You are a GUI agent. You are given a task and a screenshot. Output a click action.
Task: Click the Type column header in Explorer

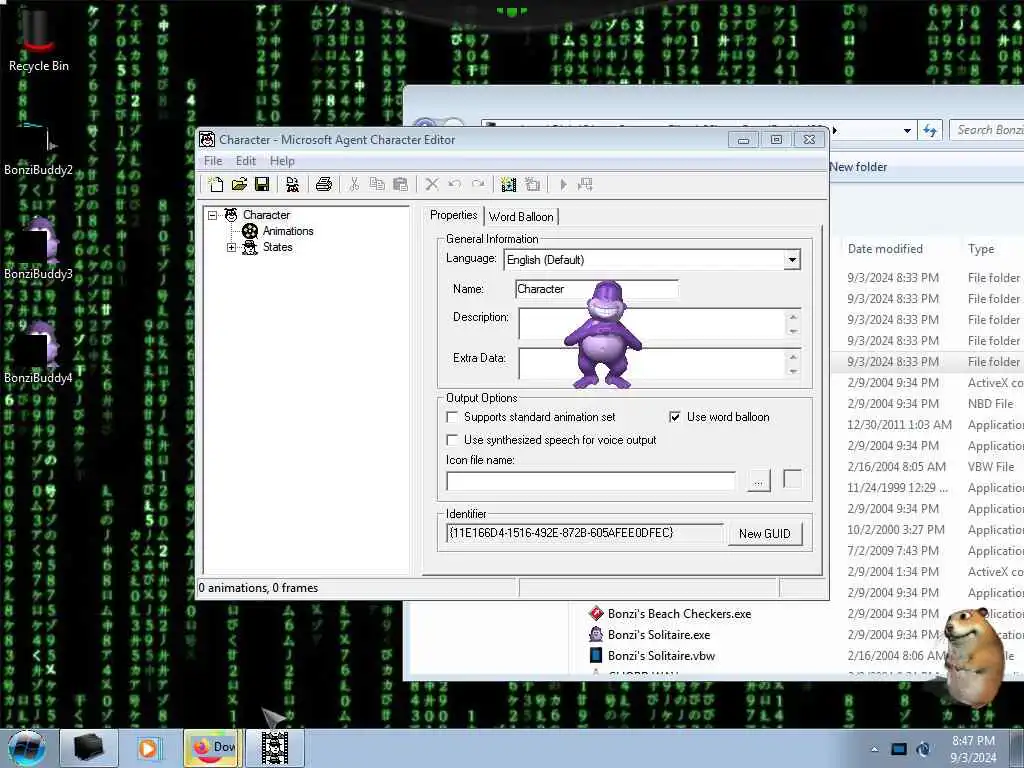point(981,249)
